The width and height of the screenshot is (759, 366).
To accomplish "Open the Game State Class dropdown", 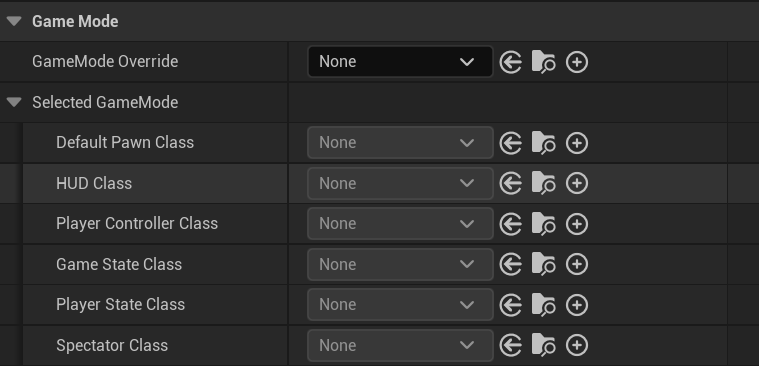I will tap(400, 264).
